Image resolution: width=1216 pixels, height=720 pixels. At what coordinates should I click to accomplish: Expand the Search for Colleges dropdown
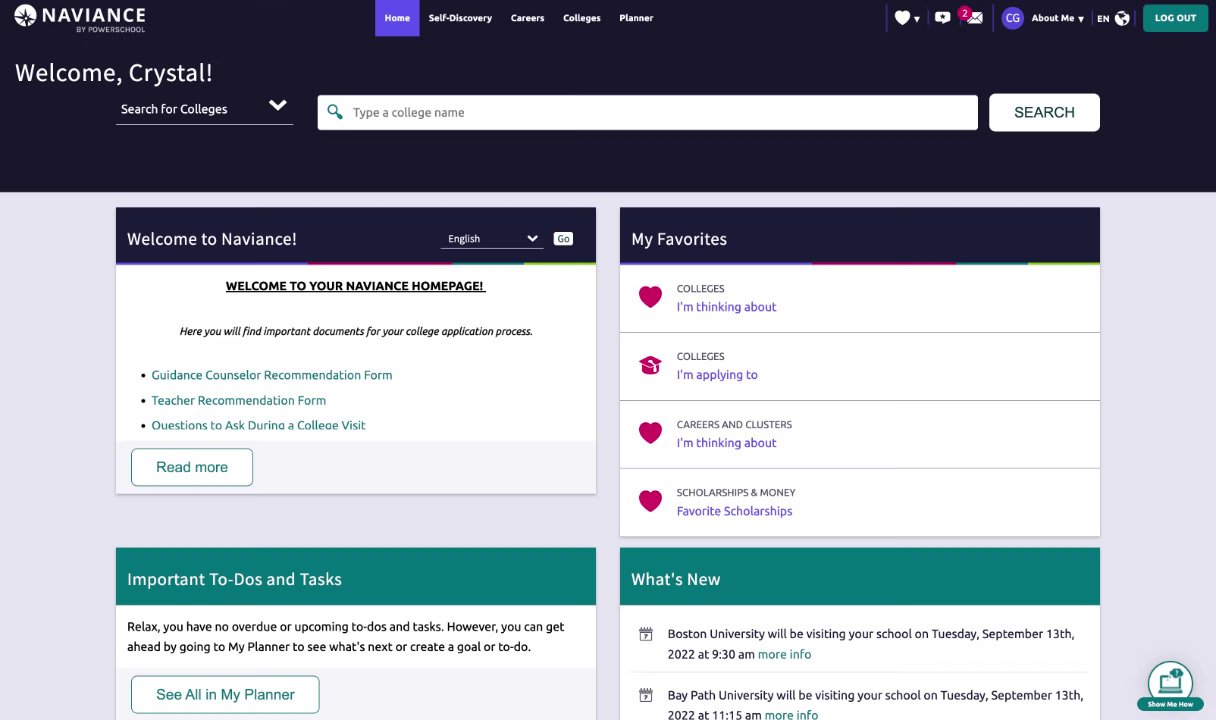pyautogui.click(x=204, y=108)
